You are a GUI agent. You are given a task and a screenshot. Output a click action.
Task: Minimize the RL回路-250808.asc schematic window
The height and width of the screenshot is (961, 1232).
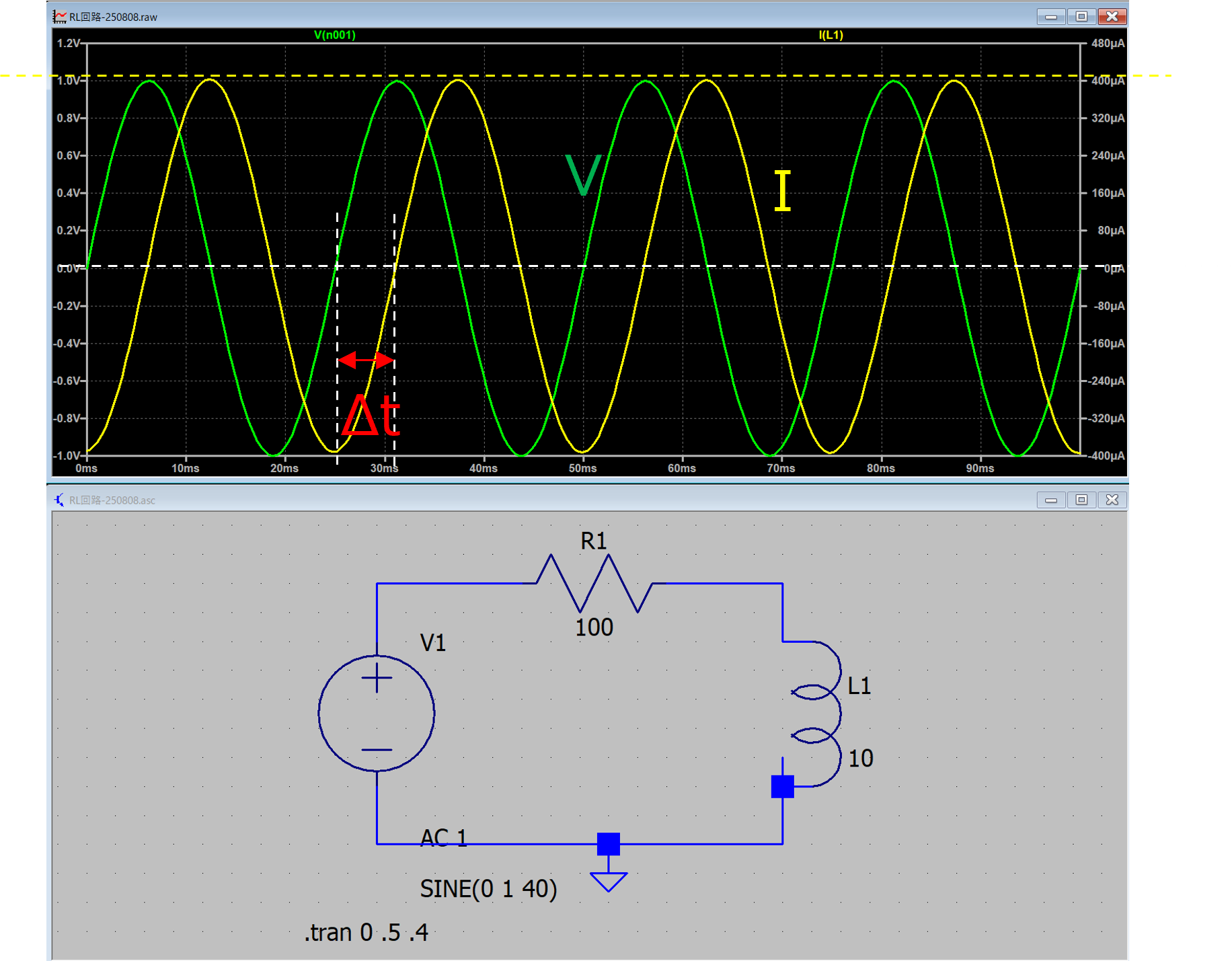point(1050,500)
